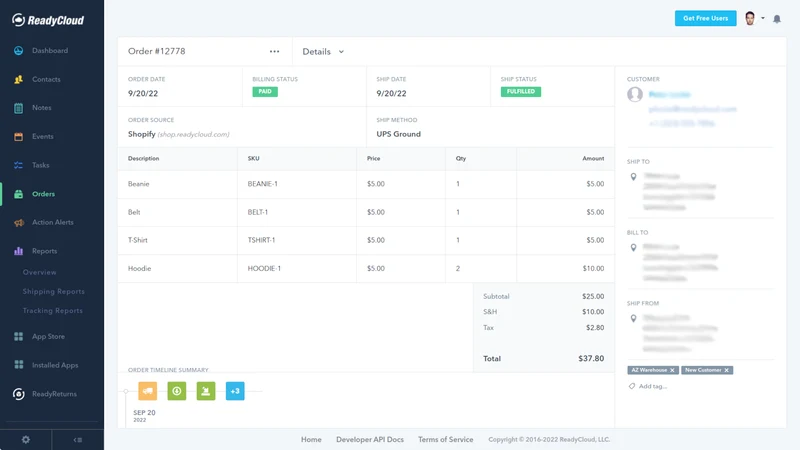Click the Amount column header
Screen dimensions: 800x450
[x=593, y=158]
